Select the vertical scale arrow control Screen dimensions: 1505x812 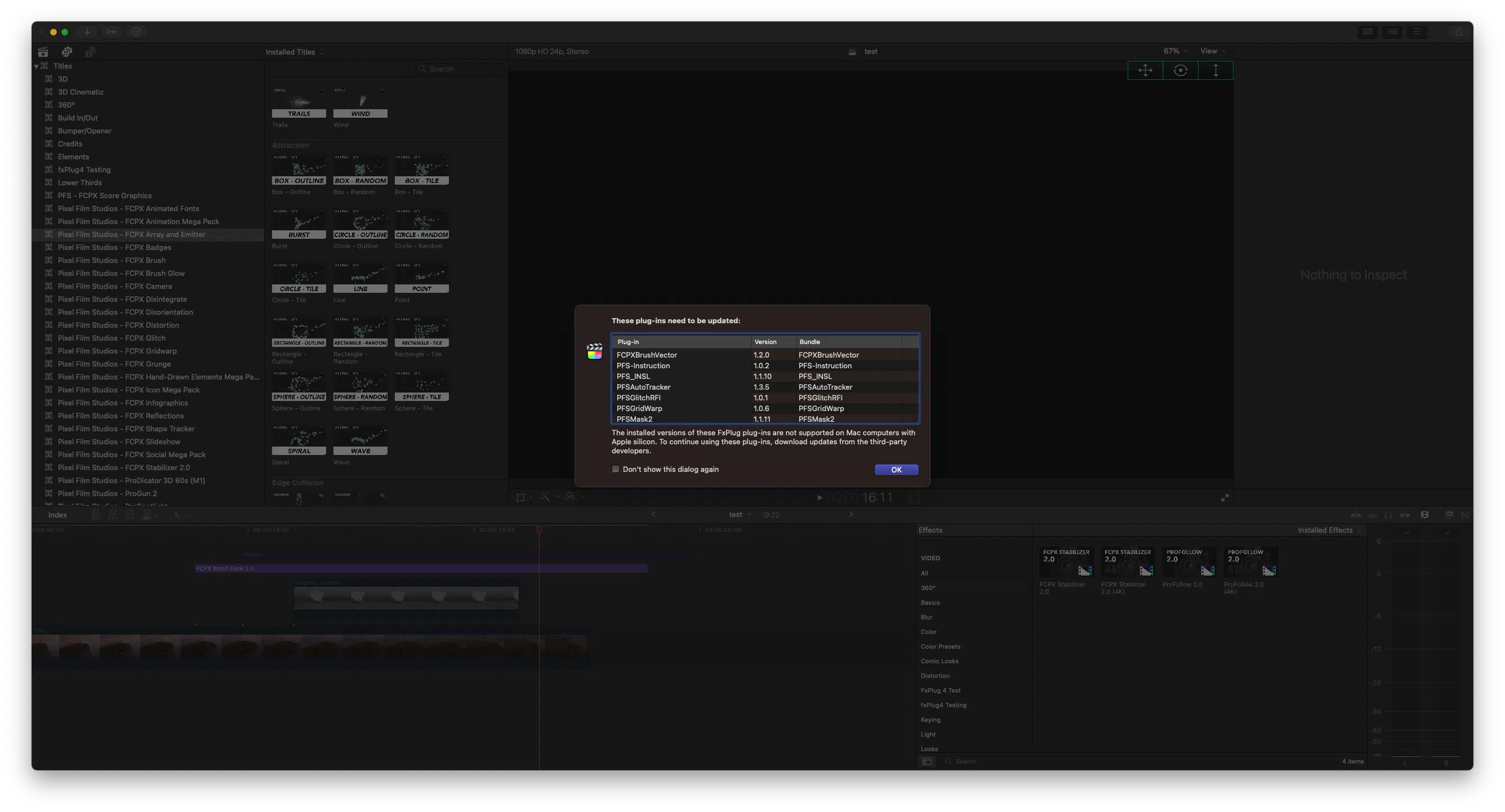tap(1216, 70)
